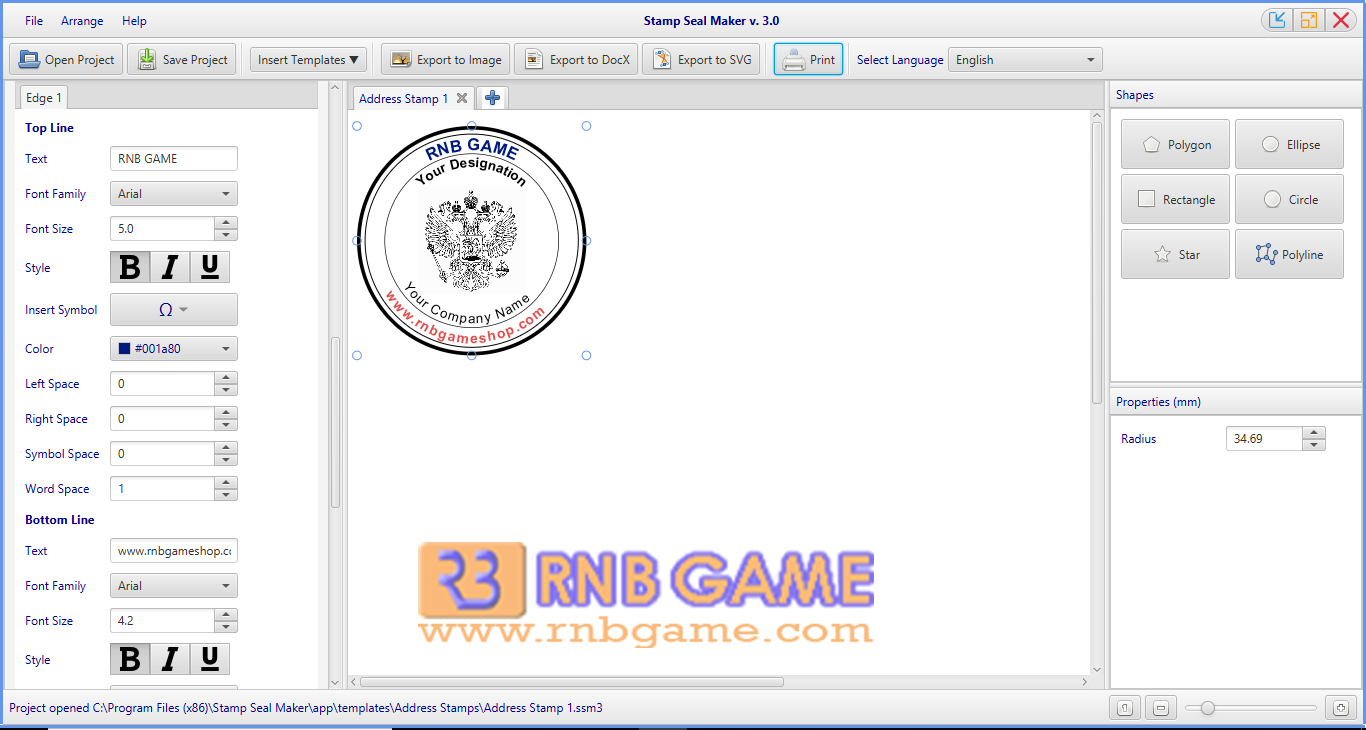Screen dimensions: 1366x730
Task: Click the Radius value field
Action: coord(1264,439)
